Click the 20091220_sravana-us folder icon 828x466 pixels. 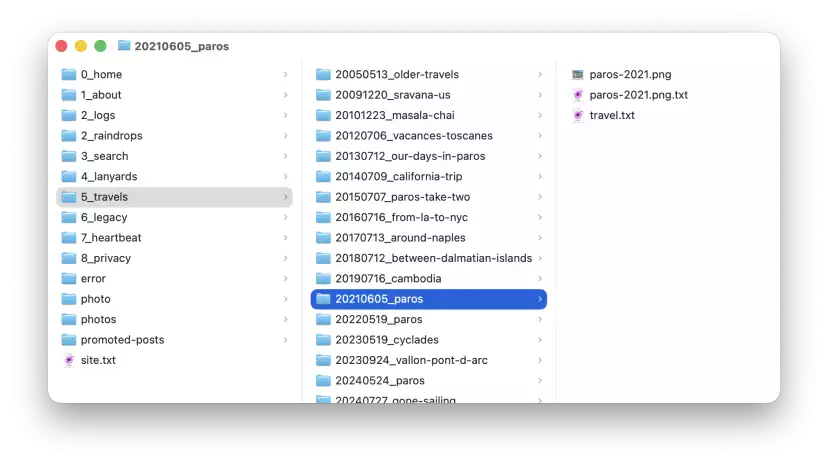point(323,95)
